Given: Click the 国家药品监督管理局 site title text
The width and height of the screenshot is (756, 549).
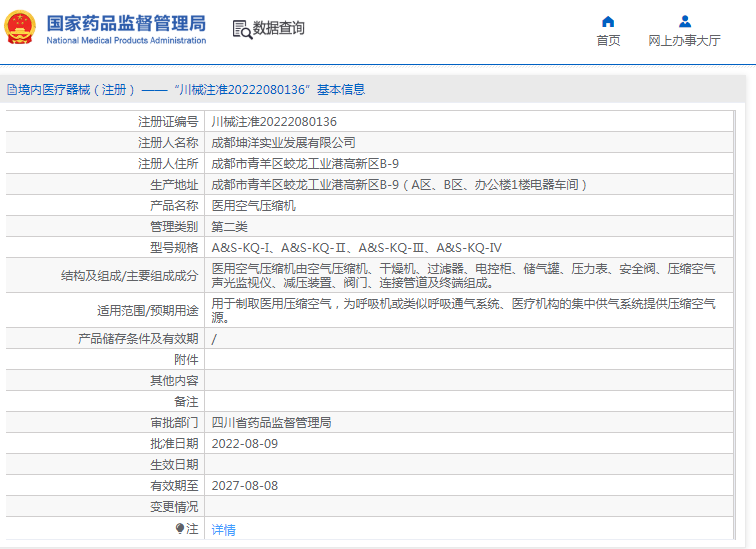Looking at the screenshot, I should pyautogui.click(x=126, y=22).
